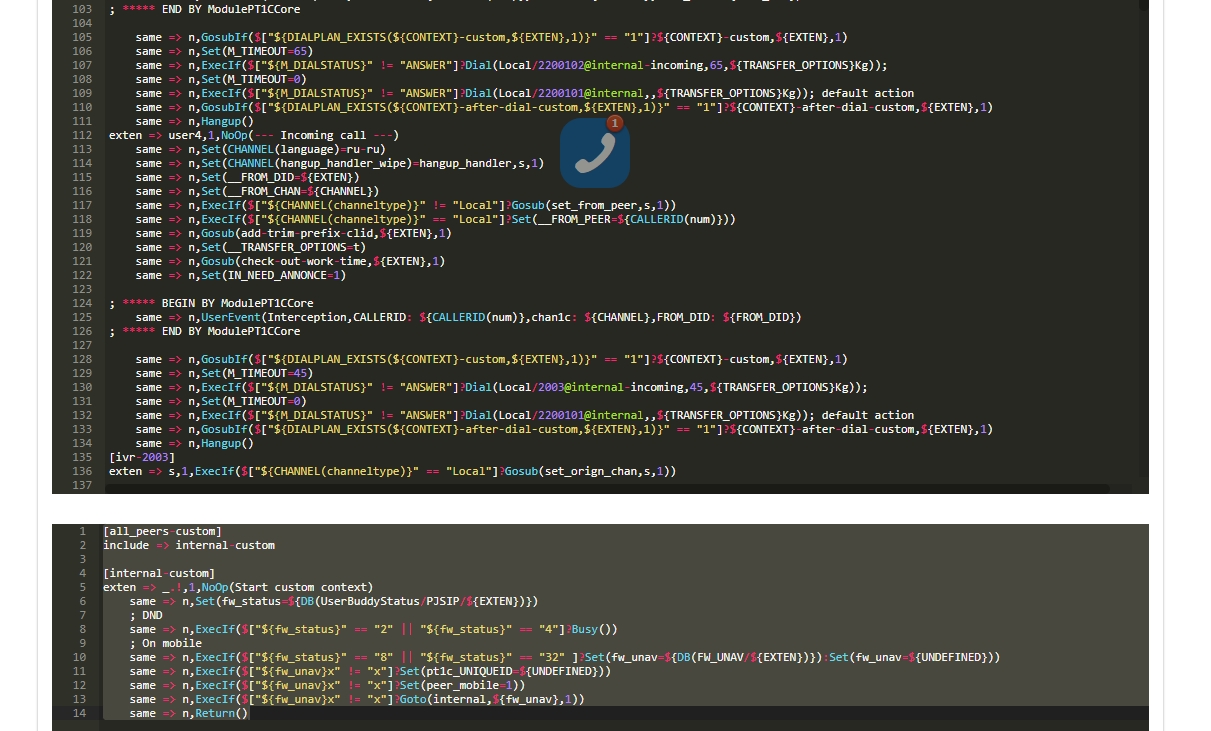Click the [internal-custom] context header
This screenshot has width=1211, height=731.
pos(158,573)
